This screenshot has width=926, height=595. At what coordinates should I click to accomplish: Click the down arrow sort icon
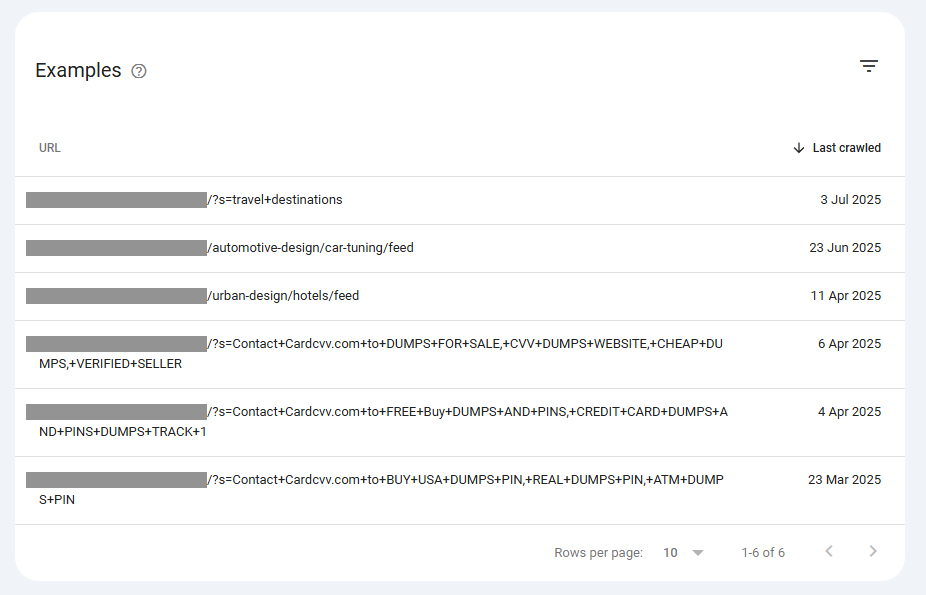click(798, 148)
